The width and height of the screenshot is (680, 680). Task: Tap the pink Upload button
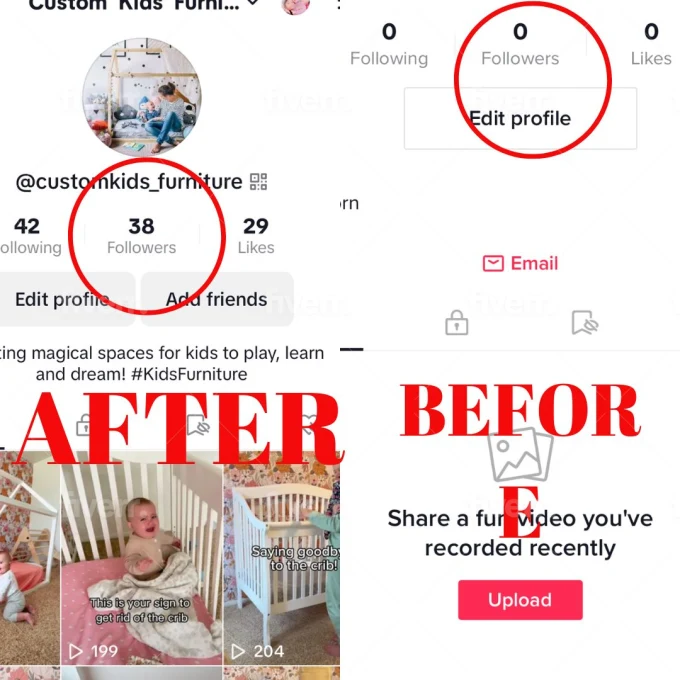520,600
